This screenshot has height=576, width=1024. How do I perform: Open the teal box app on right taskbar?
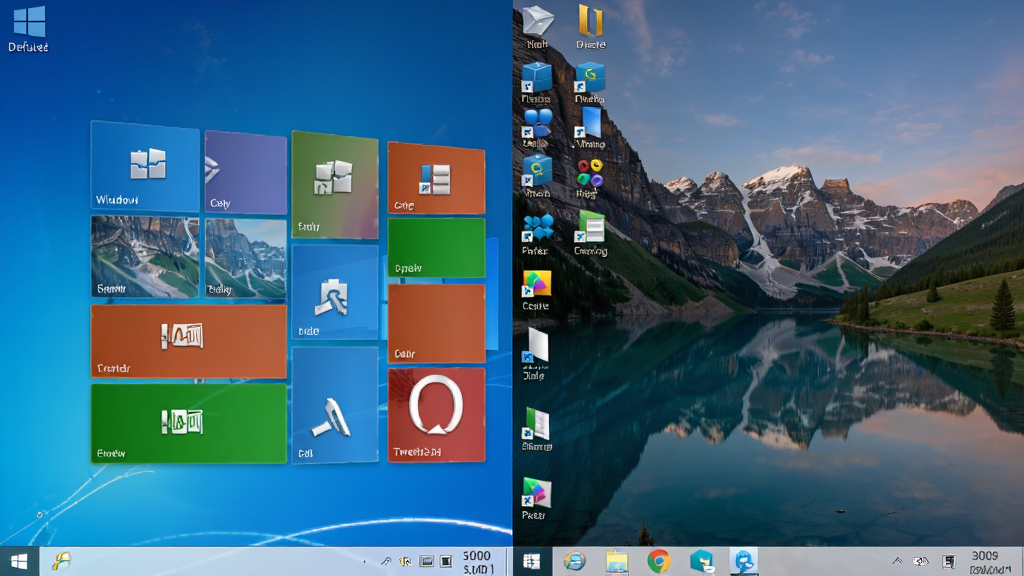(701, 562)
